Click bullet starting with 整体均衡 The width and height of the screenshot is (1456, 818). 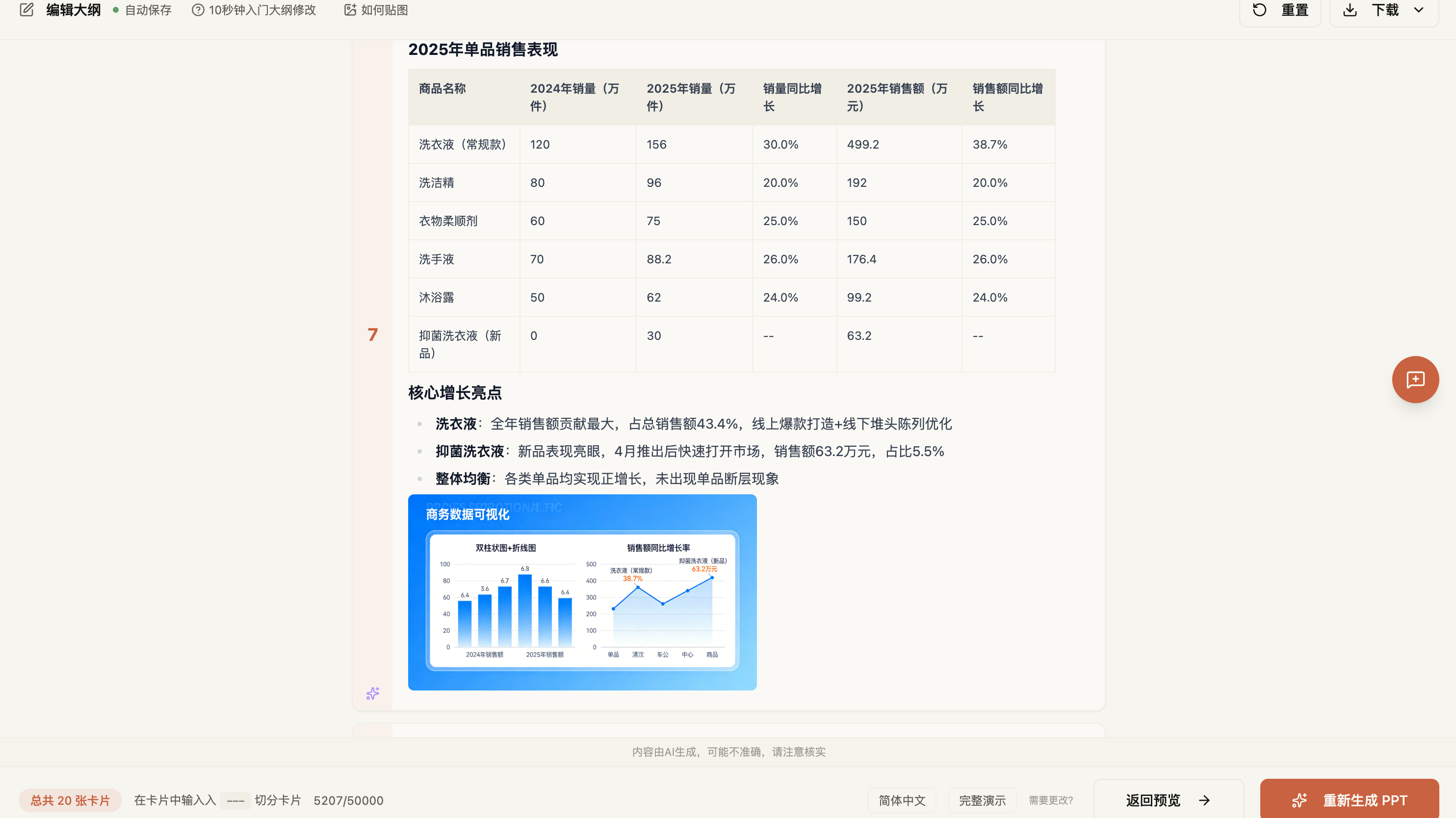[x=607, y=479]
